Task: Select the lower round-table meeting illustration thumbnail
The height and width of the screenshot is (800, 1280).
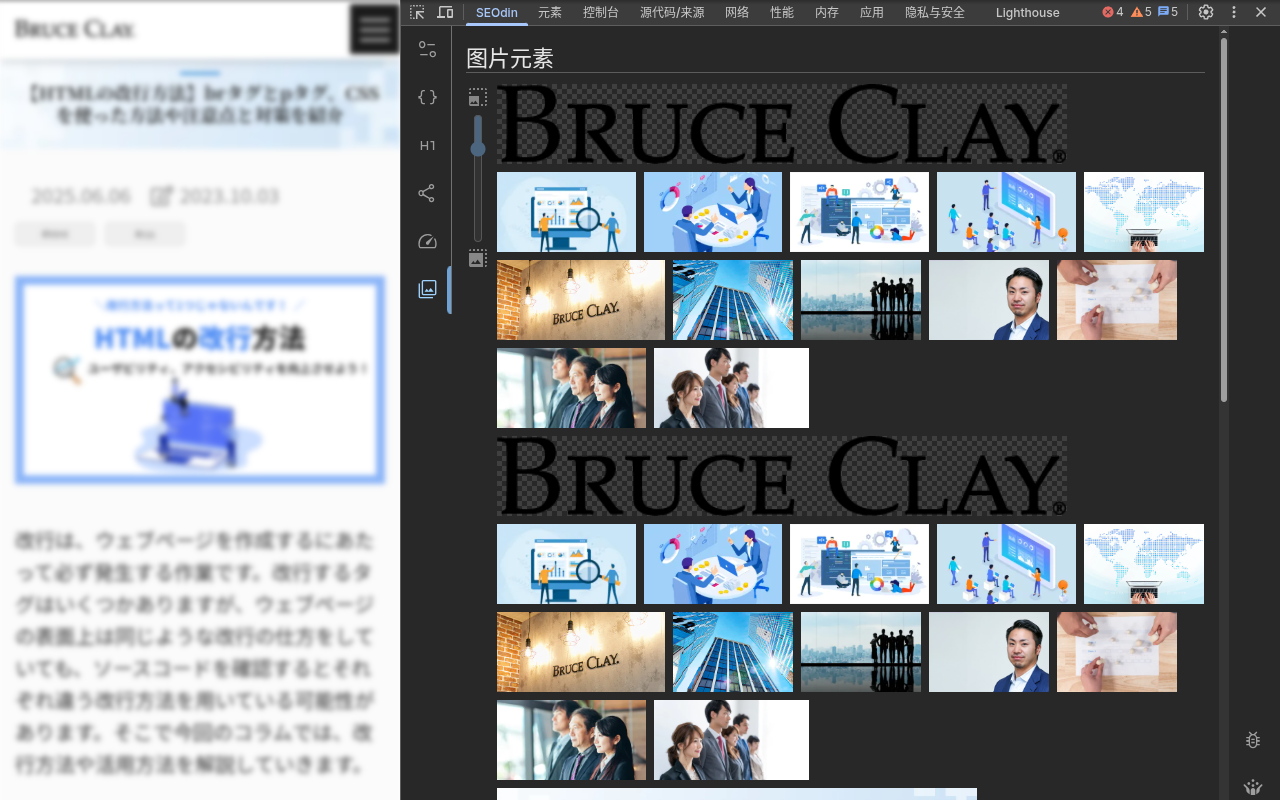Action: 713,564
